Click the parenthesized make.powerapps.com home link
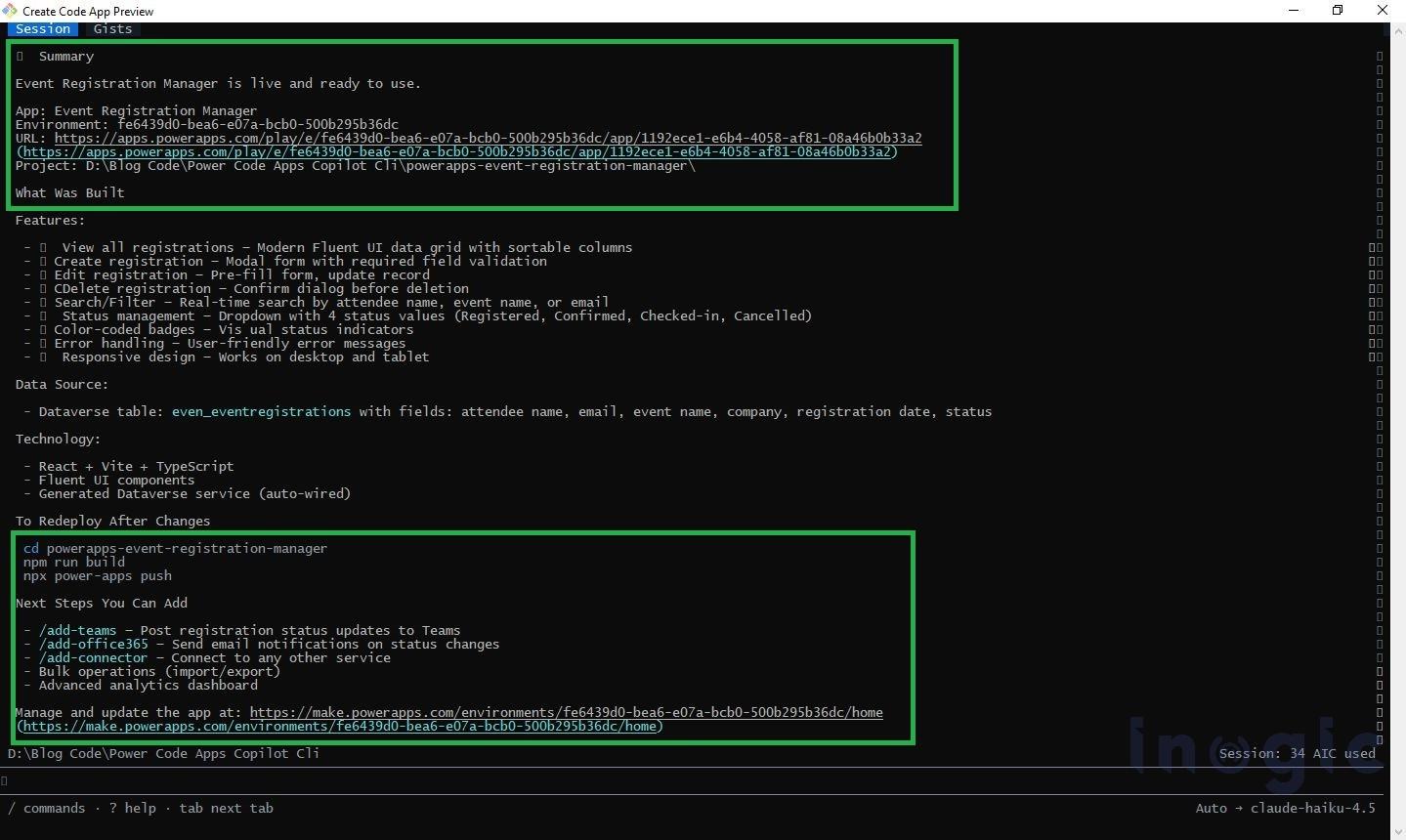This screenshot has width=1406, height=840. (x=339, y=726)
